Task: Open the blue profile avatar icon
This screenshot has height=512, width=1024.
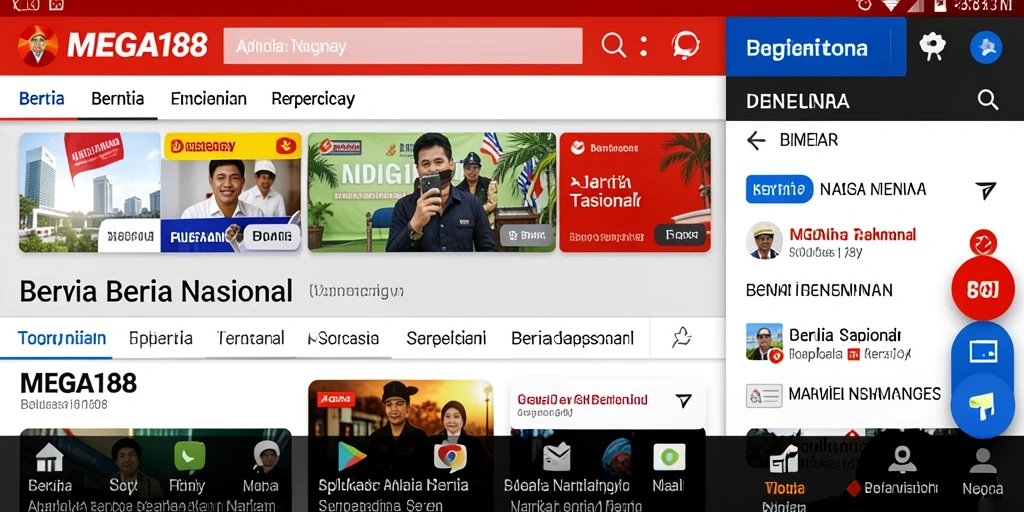Action: click(x=986, y=47)
